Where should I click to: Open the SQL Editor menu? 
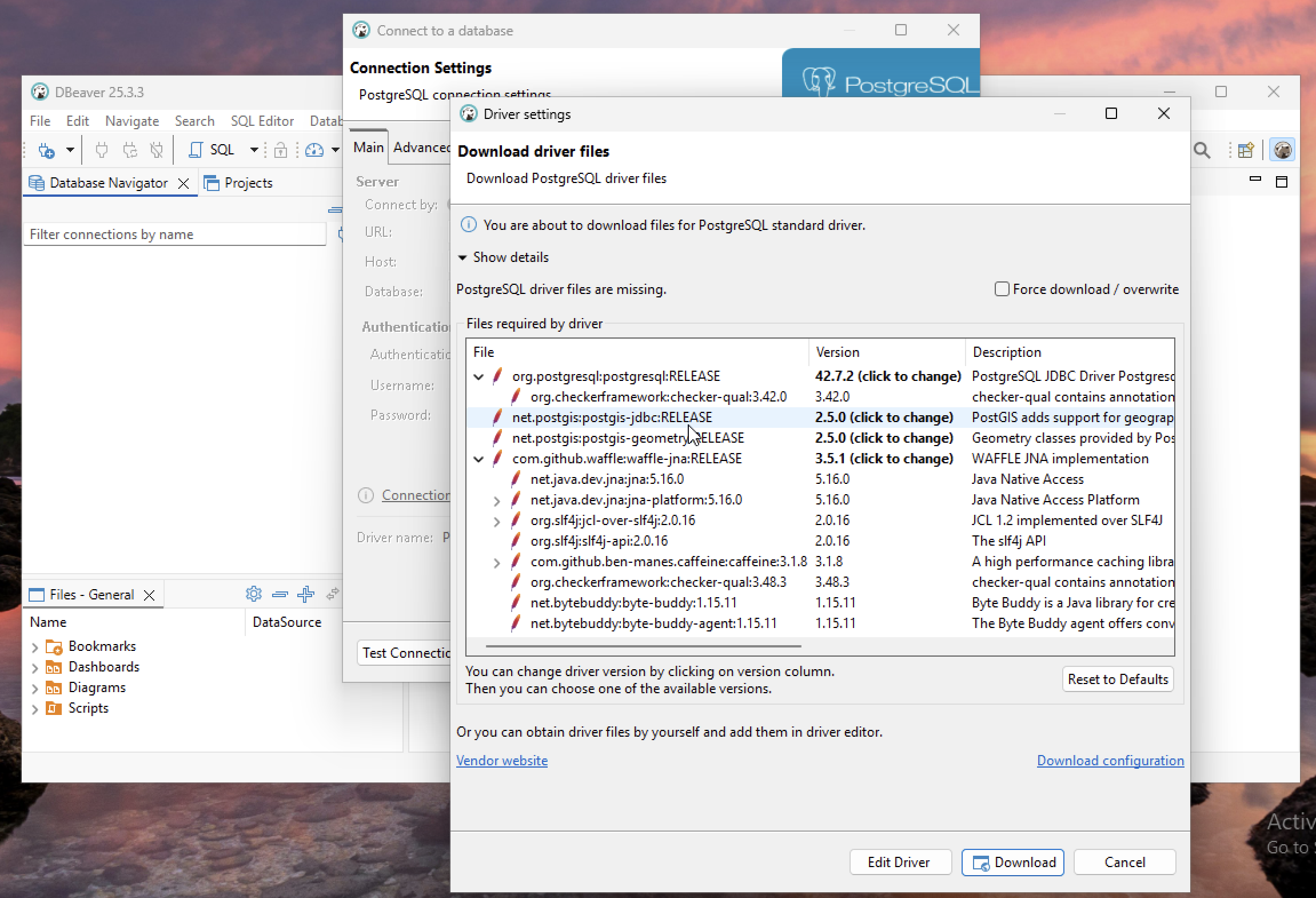[x=262, y=121]
